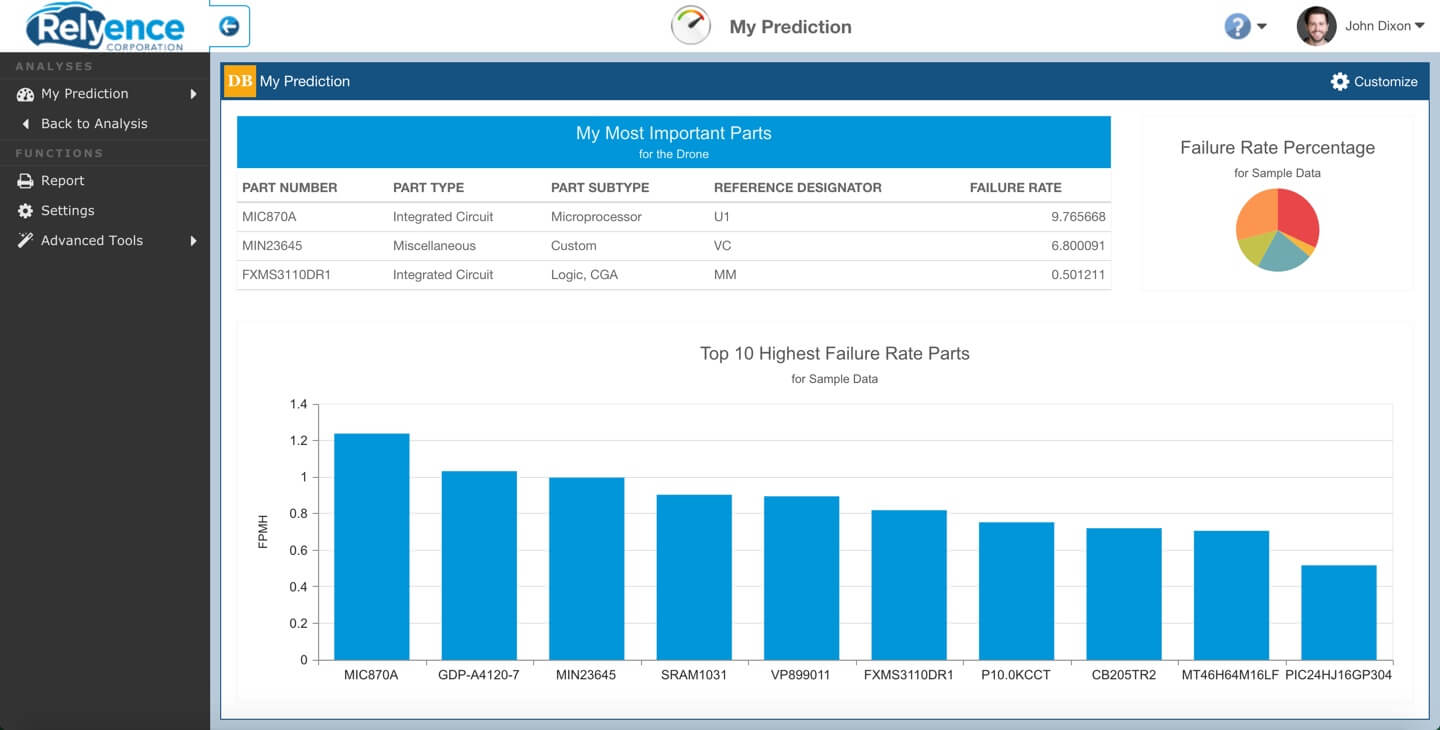Open help via the question mark icon
The image size is (1440, 730).
point(1237,25)
